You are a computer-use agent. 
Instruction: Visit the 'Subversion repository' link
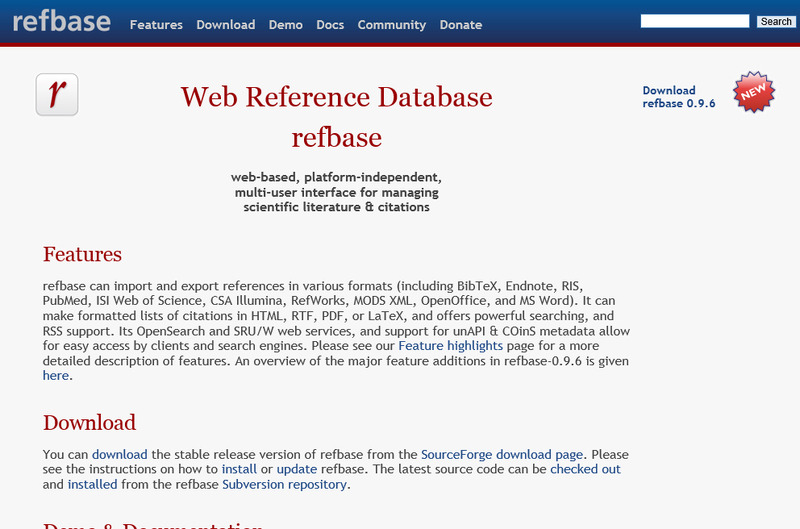[x=284, y=484]
